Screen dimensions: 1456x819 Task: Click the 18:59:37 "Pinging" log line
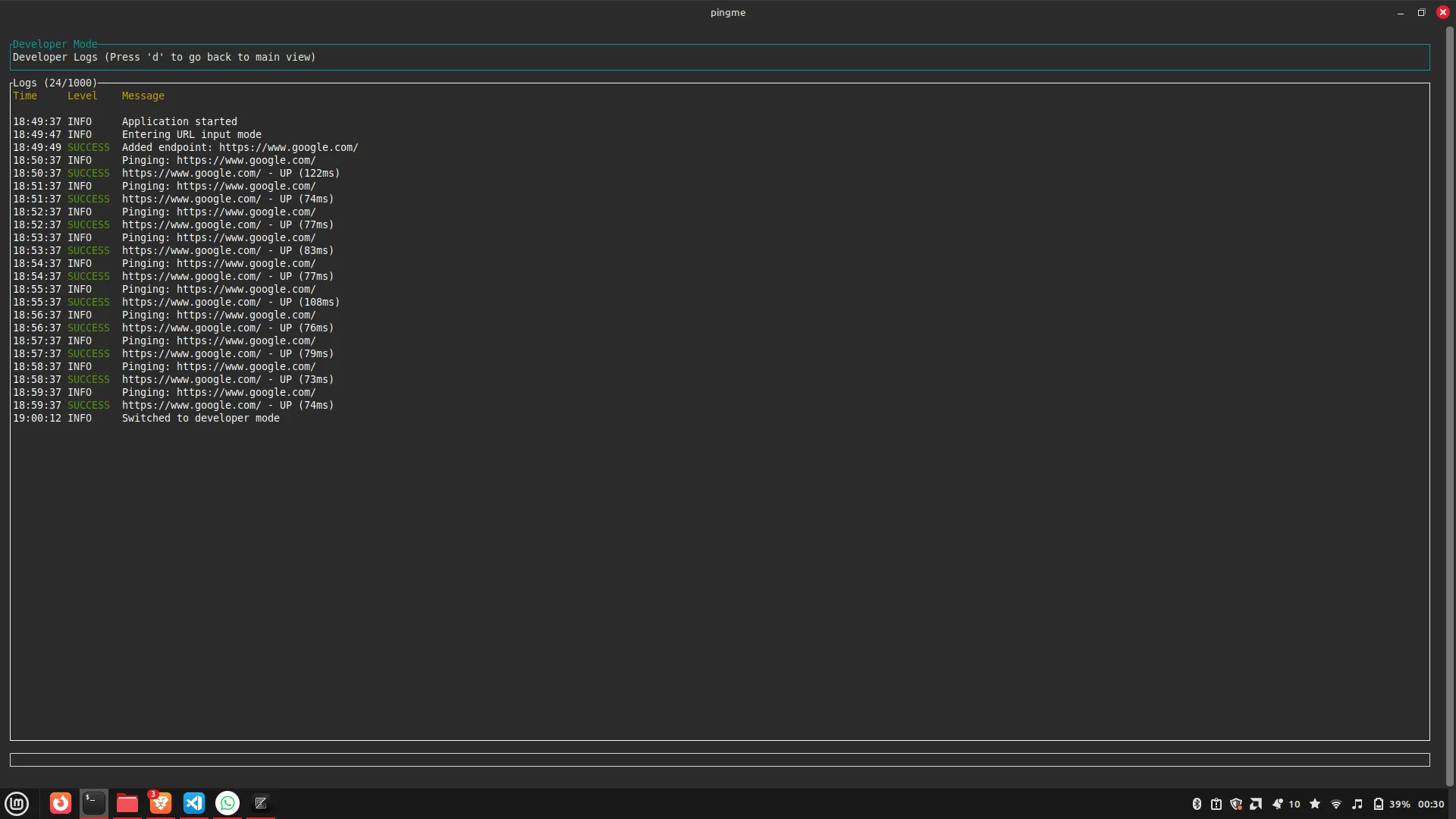pyautogui.click(x=165, y=392)
